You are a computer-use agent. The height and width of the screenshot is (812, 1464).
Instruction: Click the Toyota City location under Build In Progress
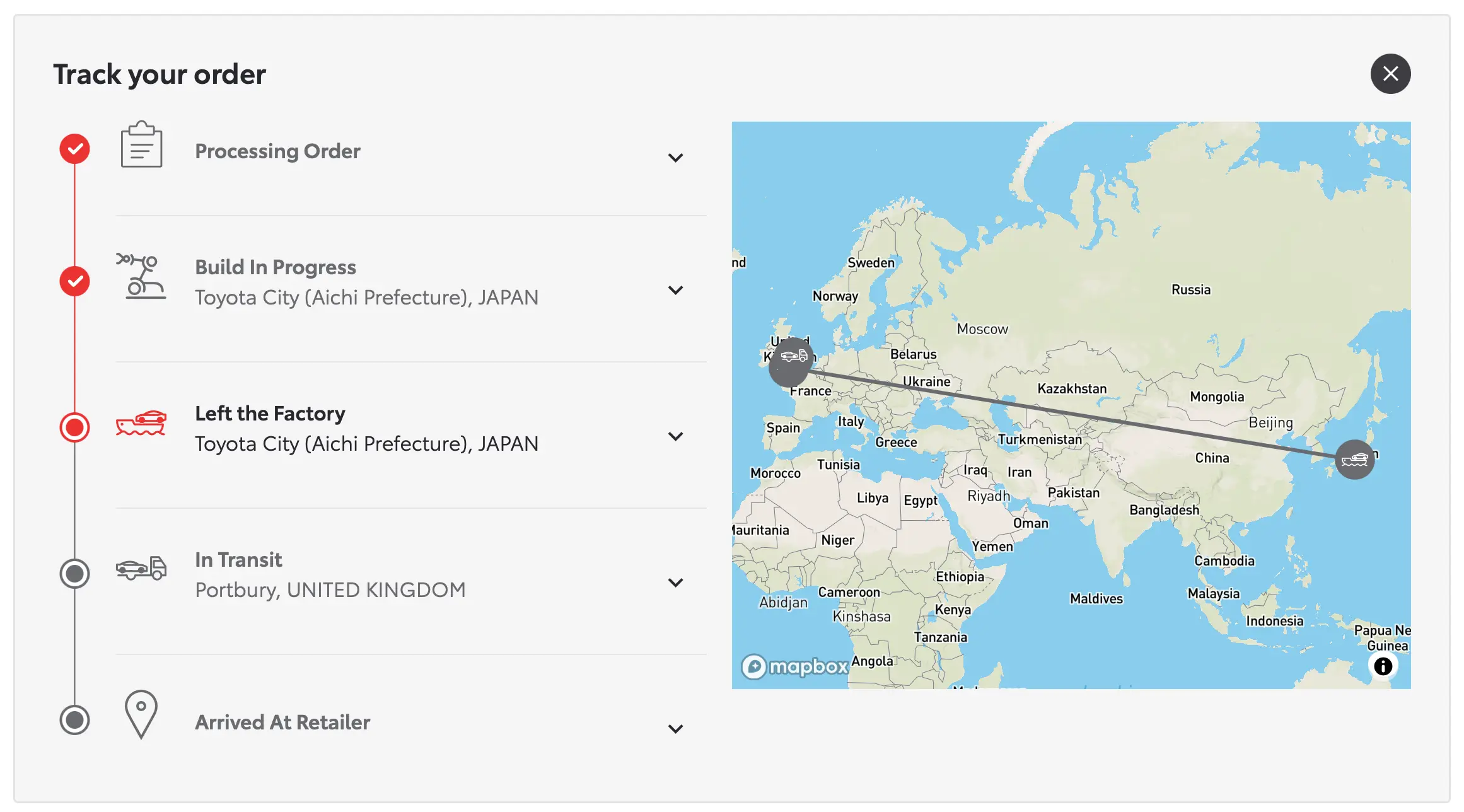tap(366, 298)
